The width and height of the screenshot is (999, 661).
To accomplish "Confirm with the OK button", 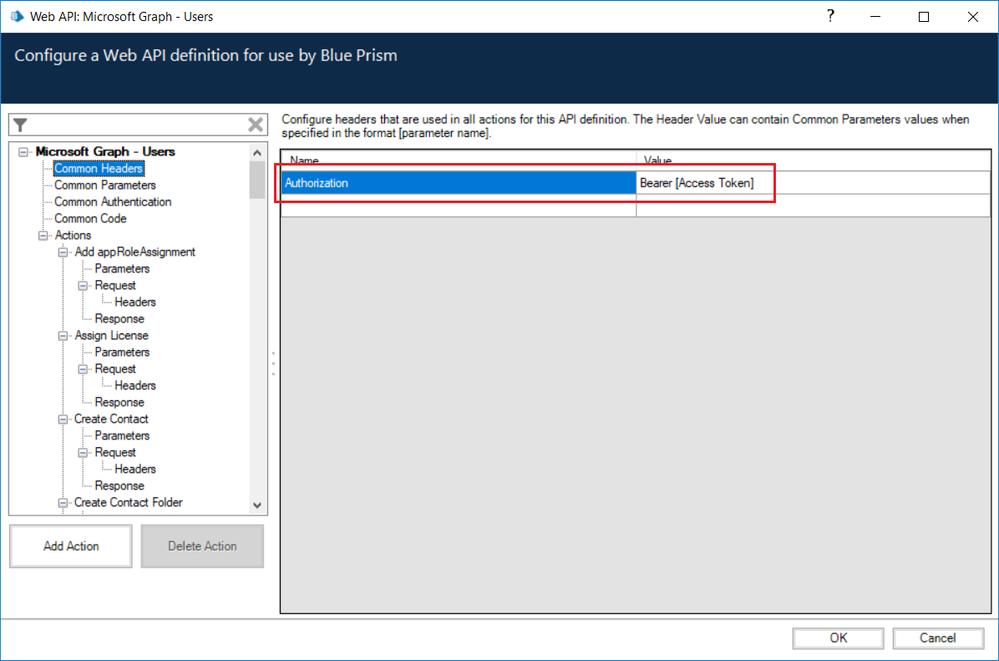I will click(x=838, y=638).
